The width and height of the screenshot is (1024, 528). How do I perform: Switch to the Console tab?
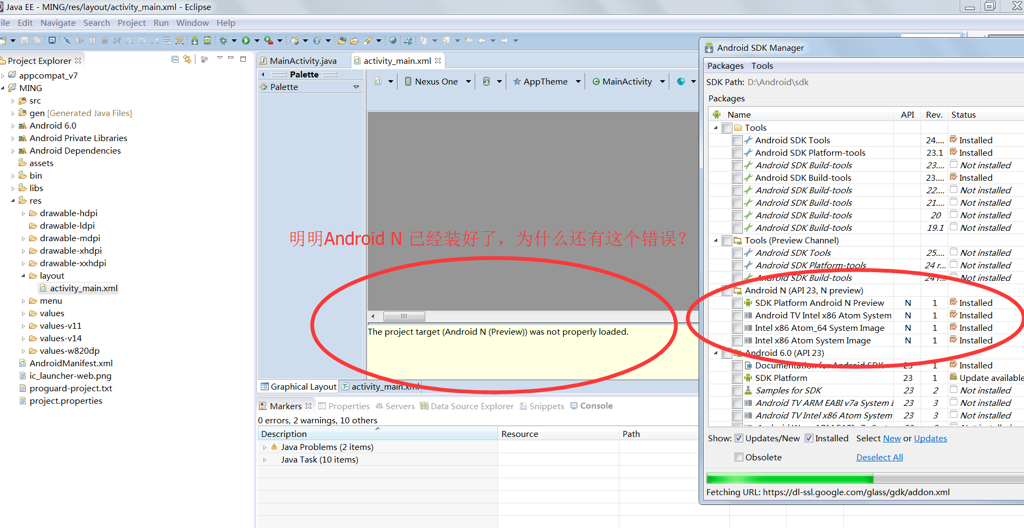[591, 406]
